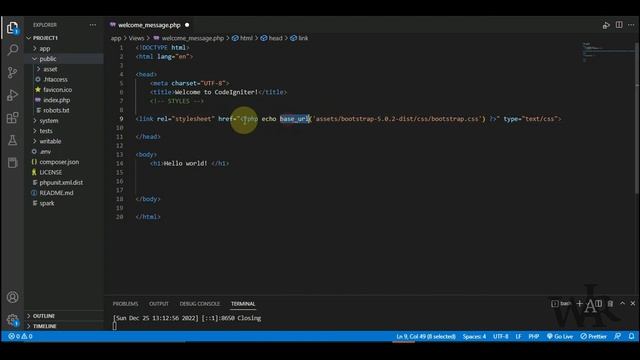640x360 pixels.
Task: Change the UTF-8 encoding
Action: 500,336
